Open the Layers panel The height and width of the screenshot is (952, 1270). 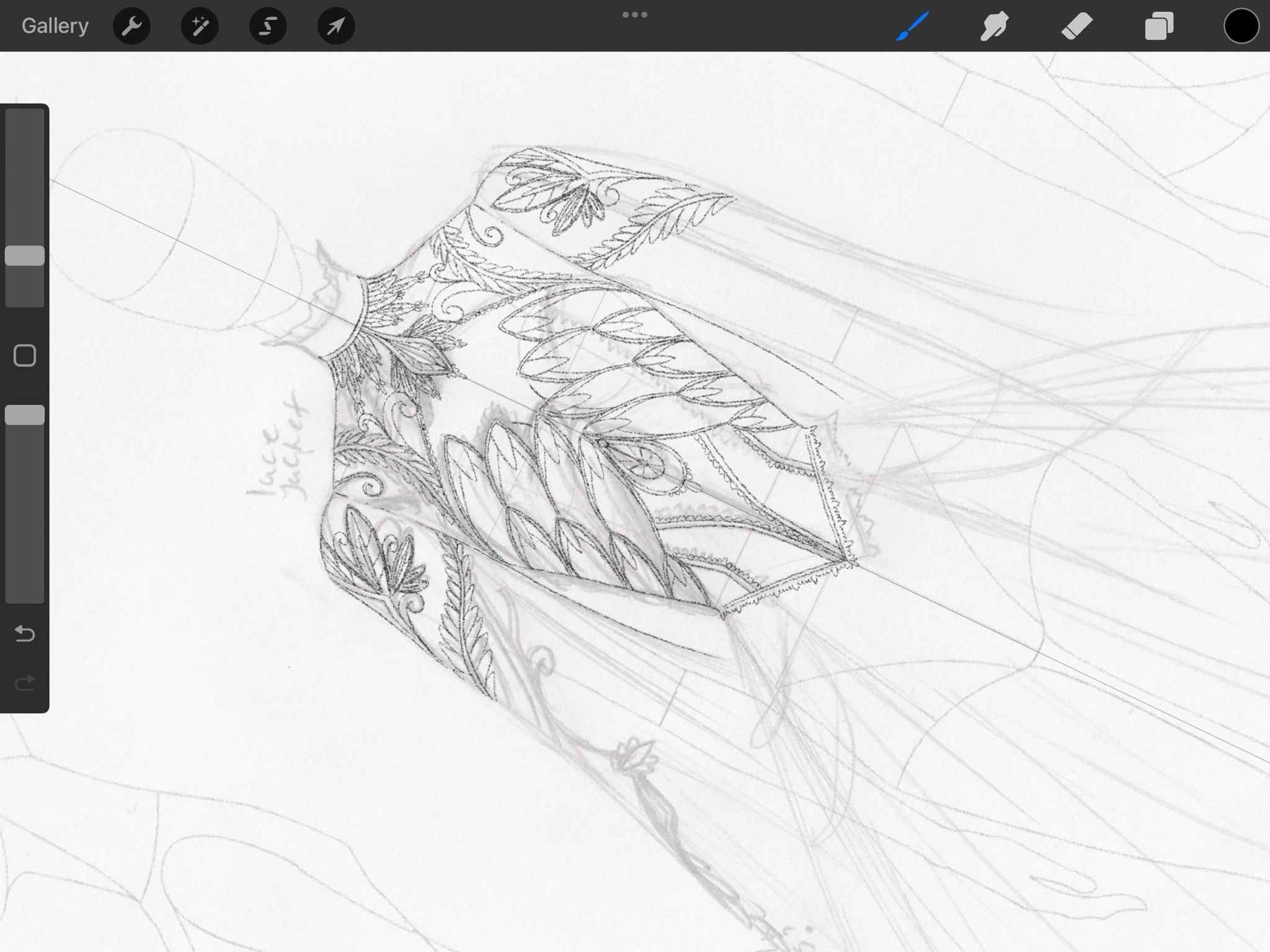(1158, 26)
